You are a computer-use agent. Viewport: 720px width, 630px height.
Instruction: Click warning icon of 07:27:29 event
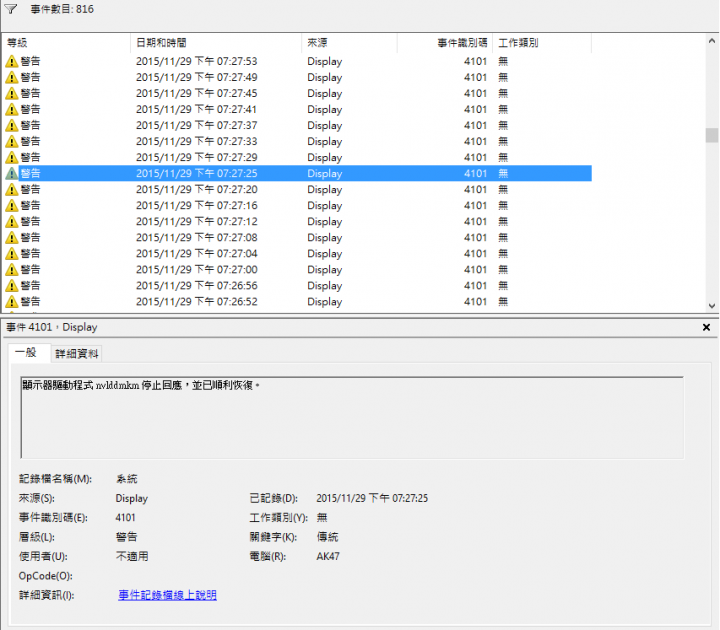pos(11,158)
